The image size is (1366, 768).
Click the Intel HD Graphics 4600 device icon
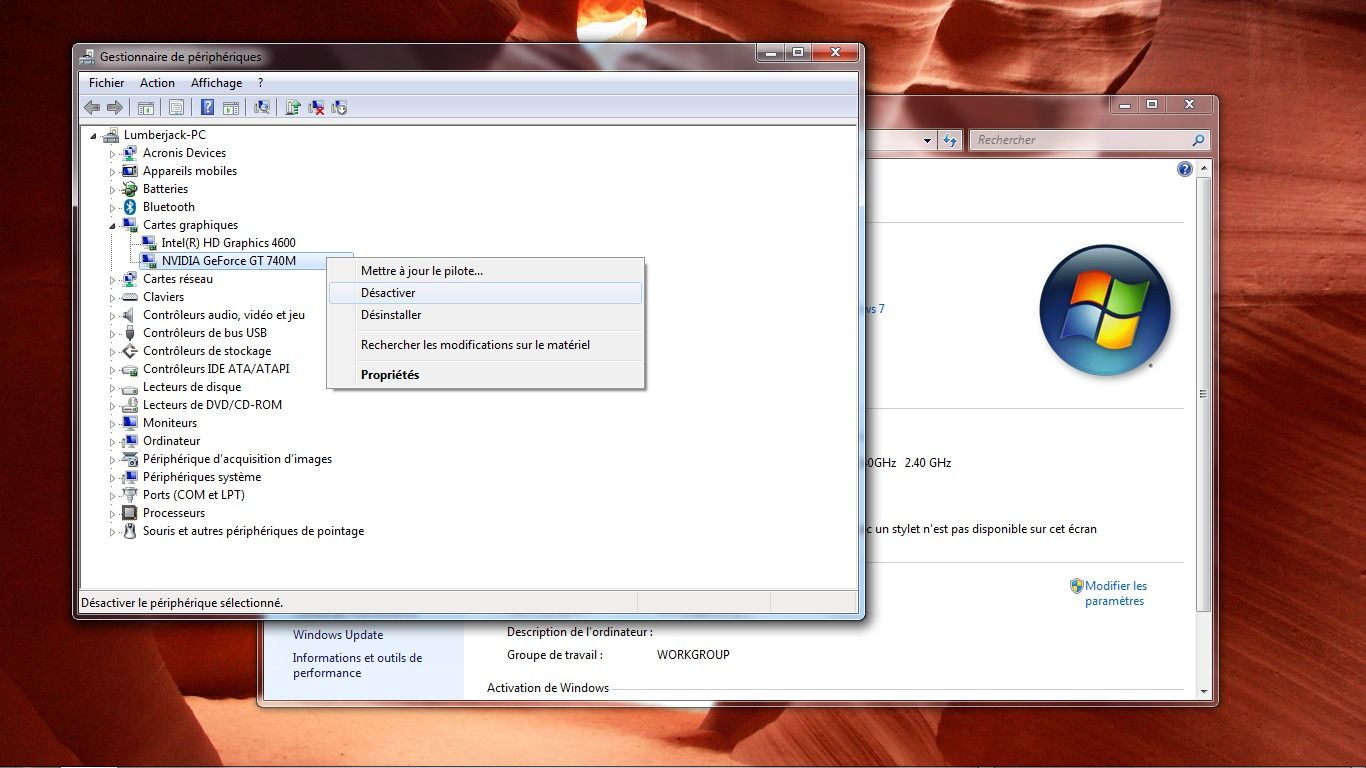point(148,243)
